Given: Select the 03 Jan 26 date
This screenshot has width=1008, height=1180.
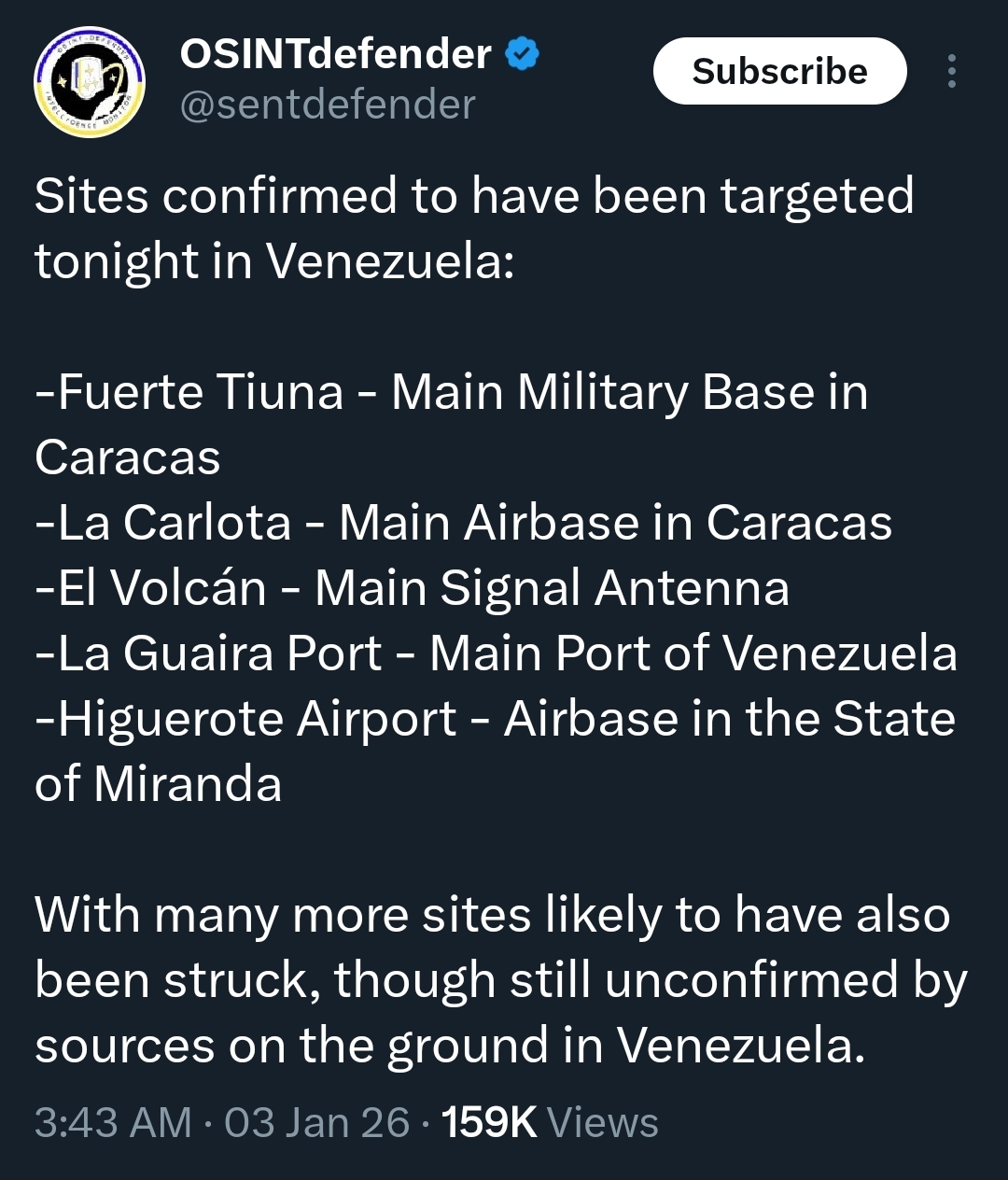Looking at the screenshot, I should [316, 1122].
